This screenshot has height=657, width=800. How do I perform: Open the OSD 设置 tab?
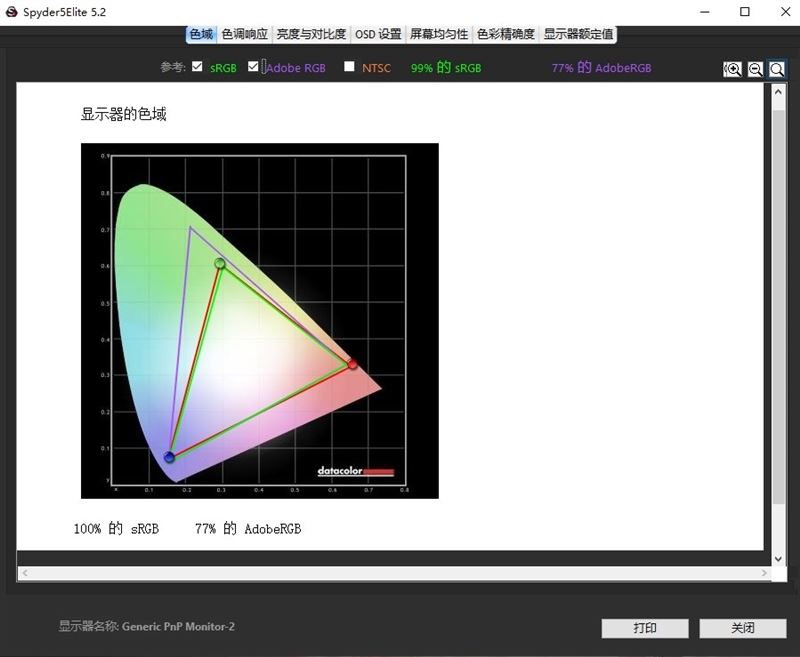378,34
